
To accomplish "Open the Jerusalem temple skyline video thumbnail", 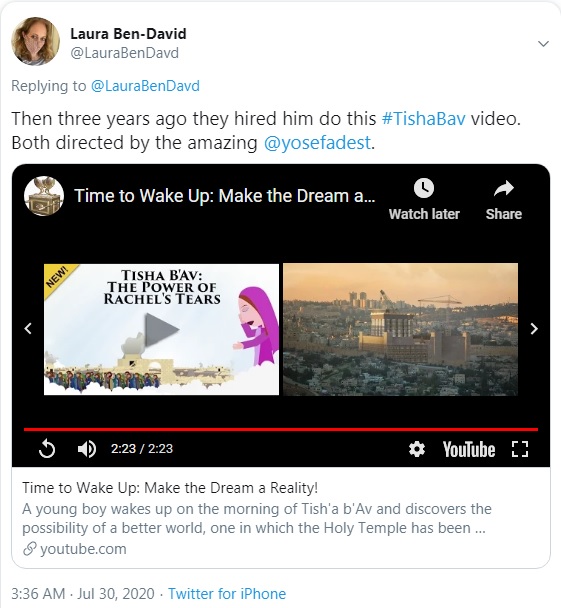I will 400,330.
